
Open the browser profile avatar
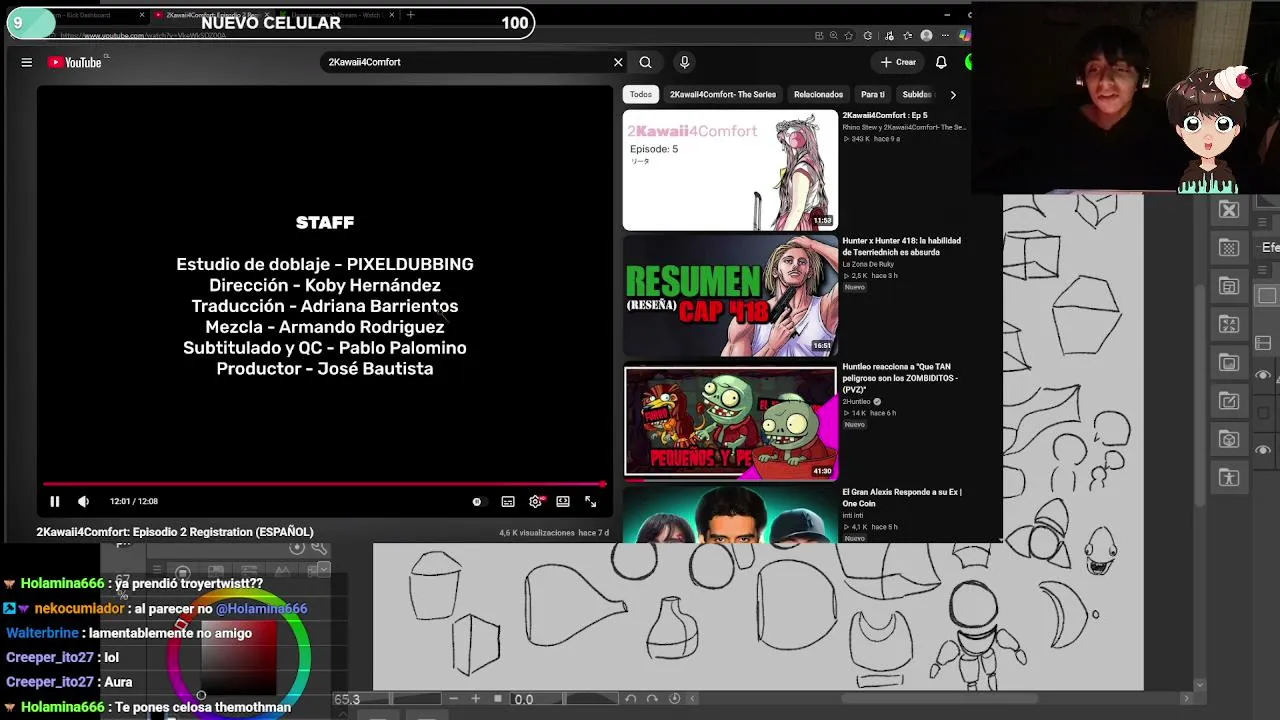click(x=926, y=36)
